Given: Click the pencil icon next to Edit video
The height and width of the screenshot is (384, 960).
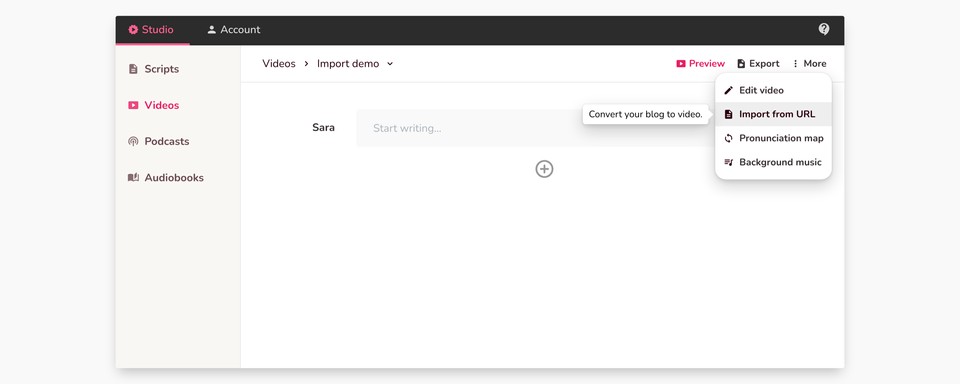Looking at the screenshot, I should point(728,90).
